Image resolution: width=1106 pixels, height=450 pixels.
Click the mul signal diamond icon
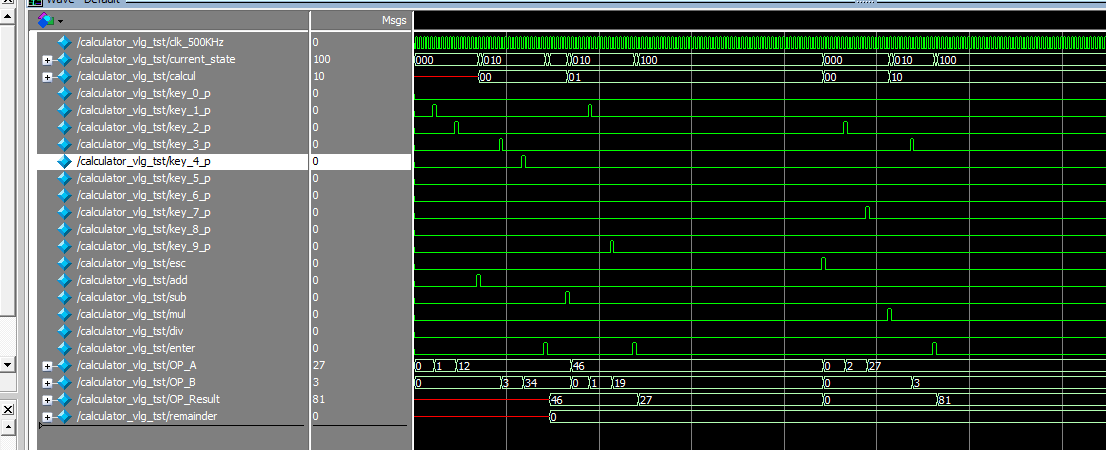pyautogui.click(x=65, y=314)
